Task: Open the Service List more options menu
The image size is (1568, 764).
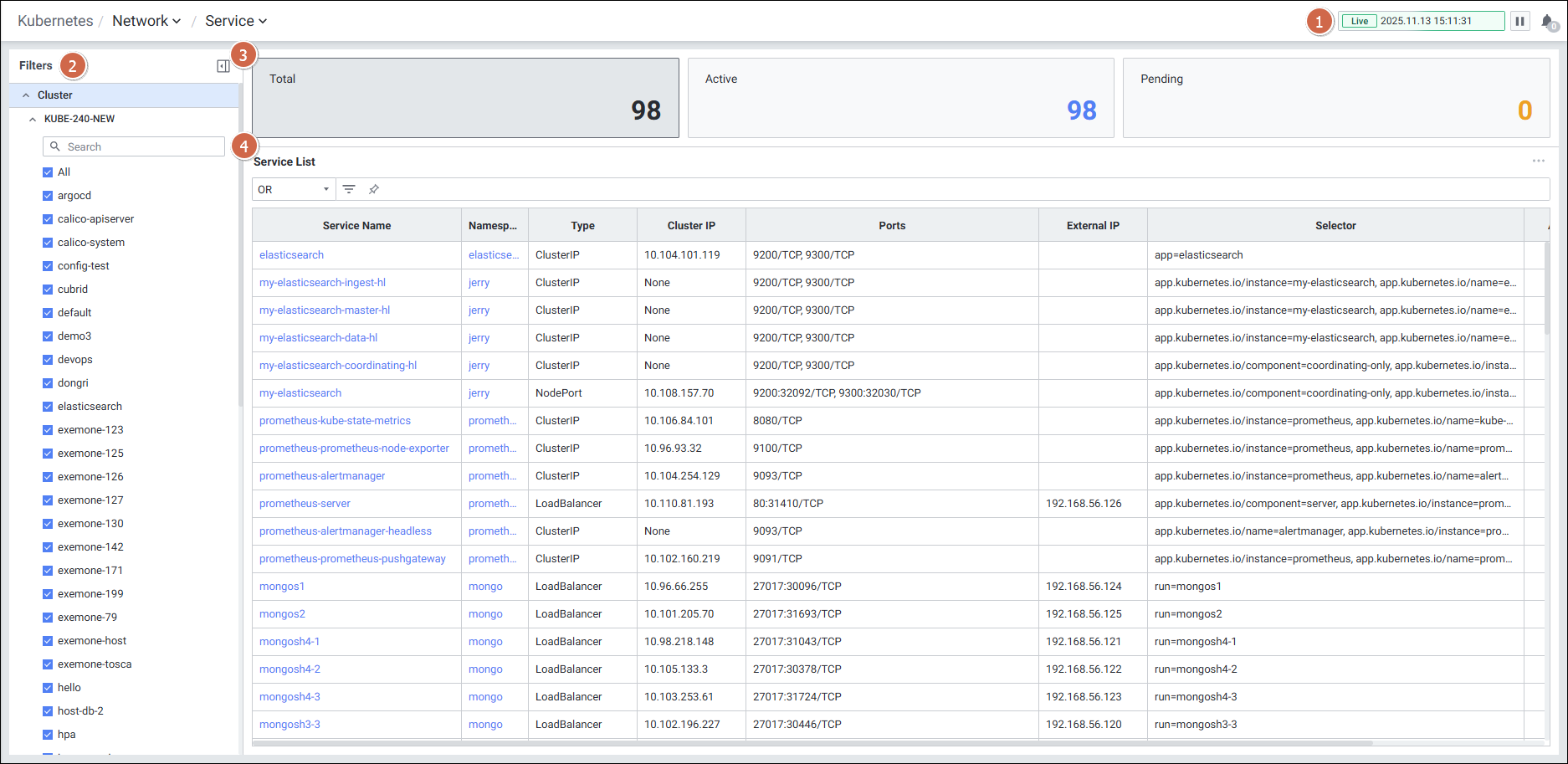Action: click(x=1538, y=161)
